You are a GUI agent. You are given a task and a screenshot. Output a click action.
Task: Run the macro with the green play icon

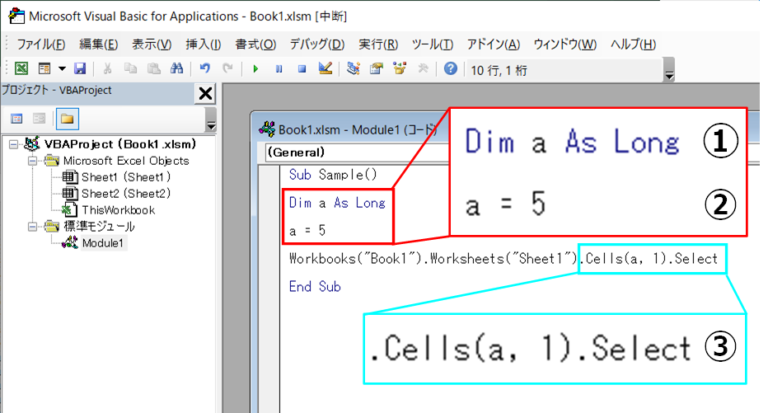click(x=256, y=69)
